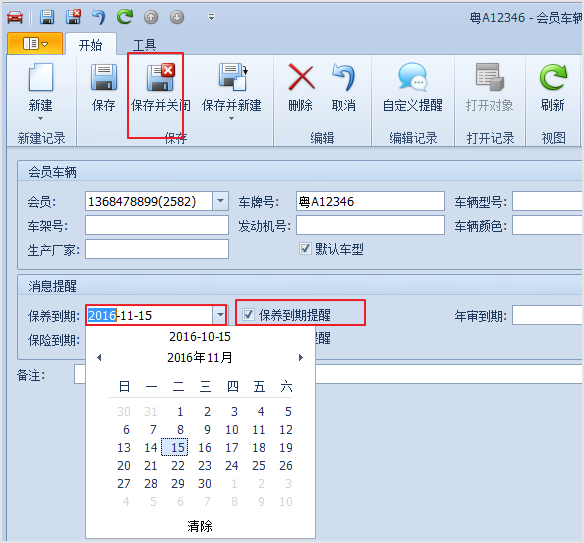Image resolution: width=584 pixels, height=543 pixels.
Task: Click the quick-access down arrow circle icon
Action: coord(177,17)
